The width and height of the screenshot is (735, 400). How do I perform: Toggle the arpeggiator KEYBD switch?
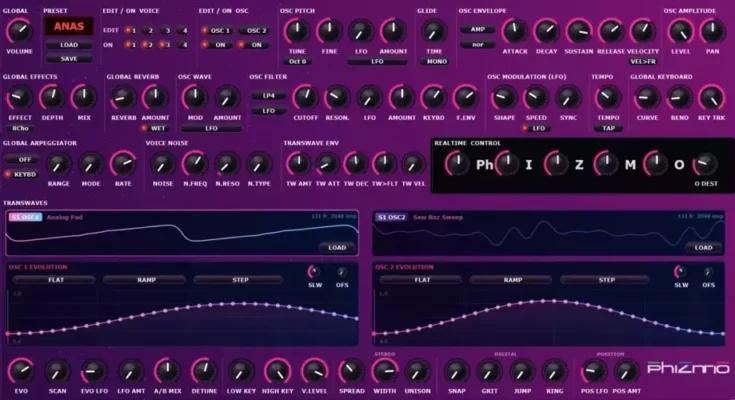[21, 174]
